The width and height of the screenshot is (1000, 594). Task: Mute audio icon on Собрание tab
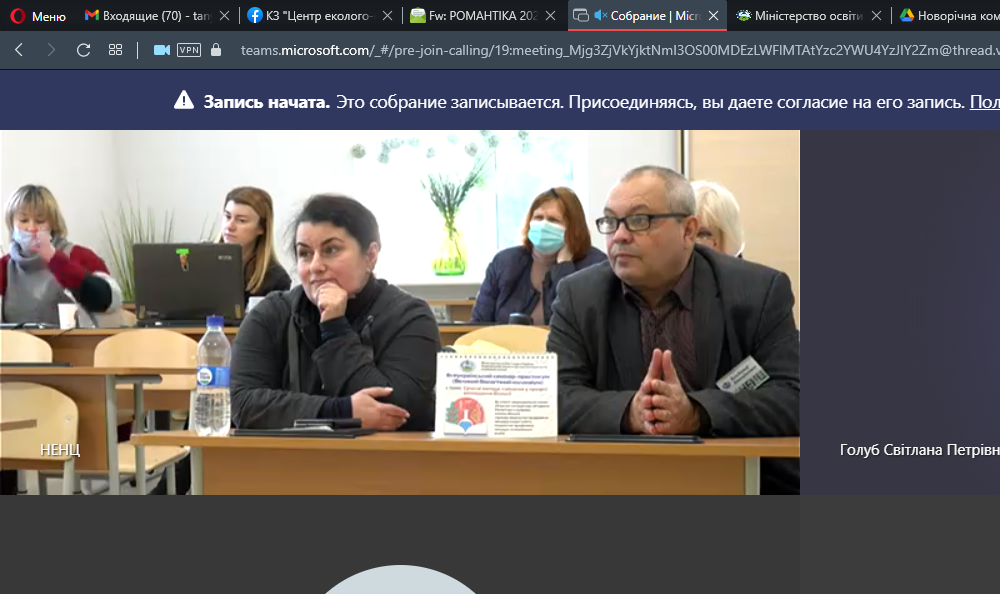[600, 15]
